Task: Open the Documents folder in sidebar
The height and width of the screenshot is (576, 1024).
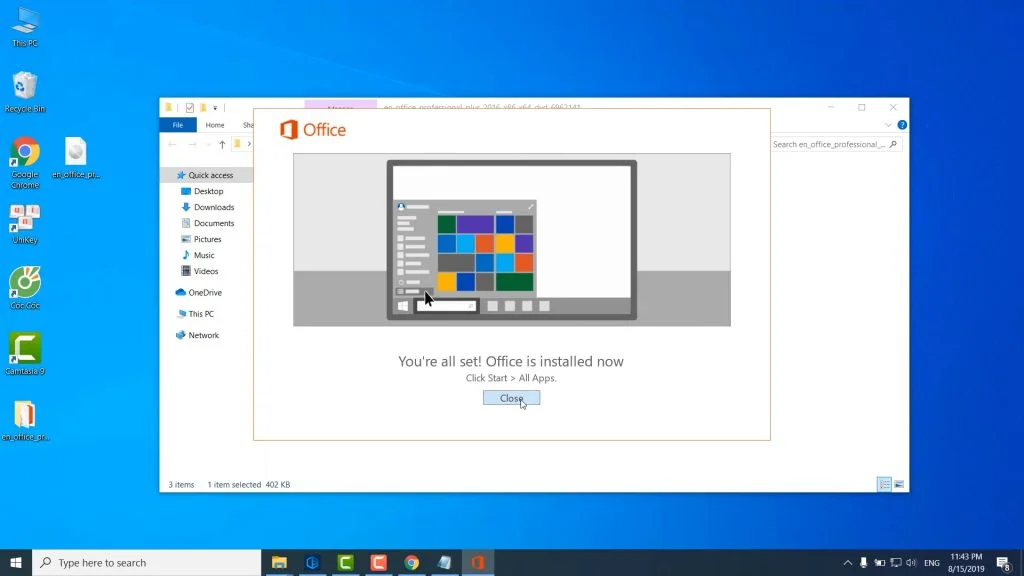Action: 214,223
